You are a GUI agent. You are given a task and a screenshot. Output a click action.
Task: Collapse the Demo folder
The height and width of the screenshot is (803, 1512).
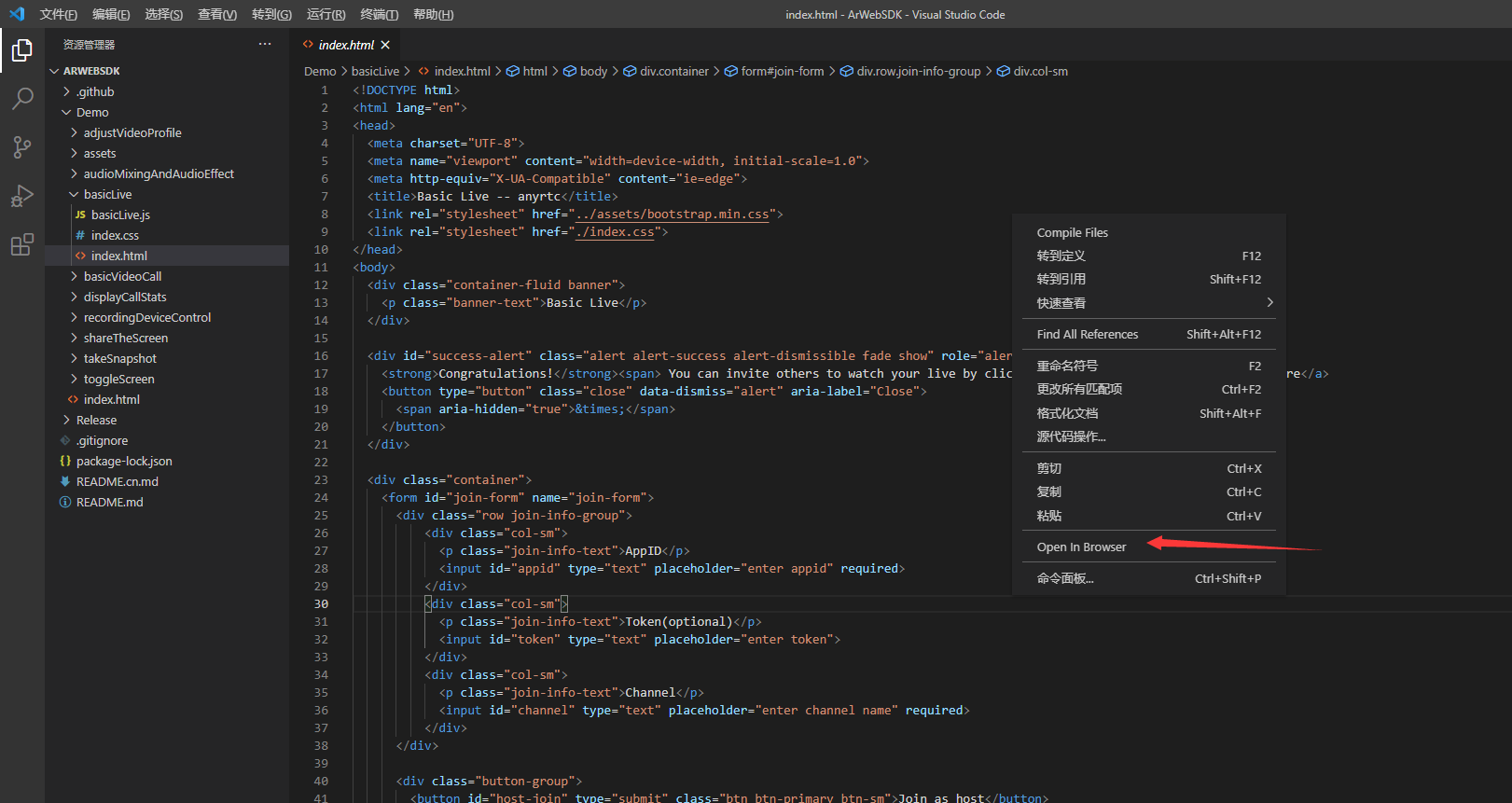coord(66,112)
